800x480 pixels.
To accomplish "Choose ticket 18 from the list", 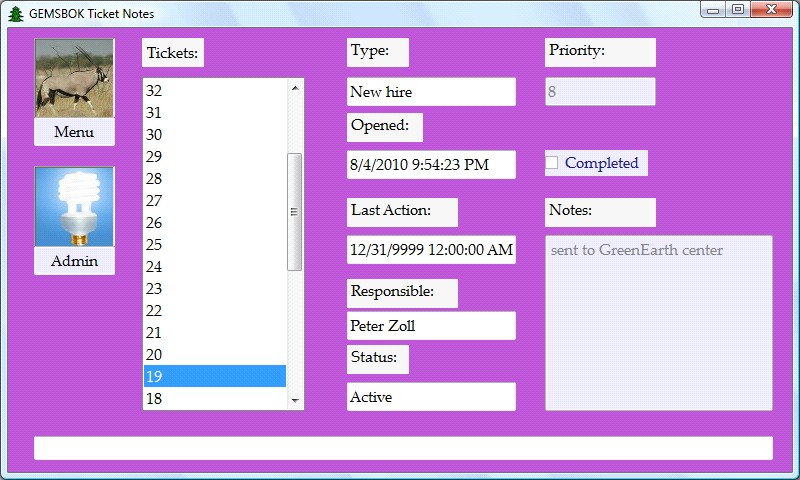I will 214,398.
